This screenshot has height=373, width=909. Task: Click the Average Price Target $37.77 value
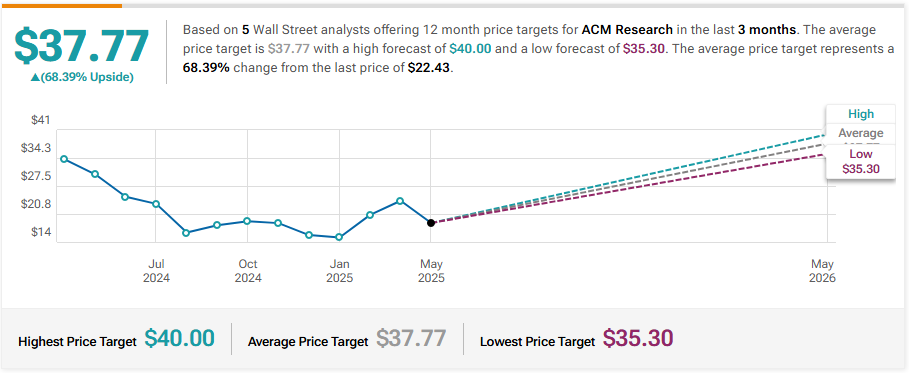pos(411,338)
